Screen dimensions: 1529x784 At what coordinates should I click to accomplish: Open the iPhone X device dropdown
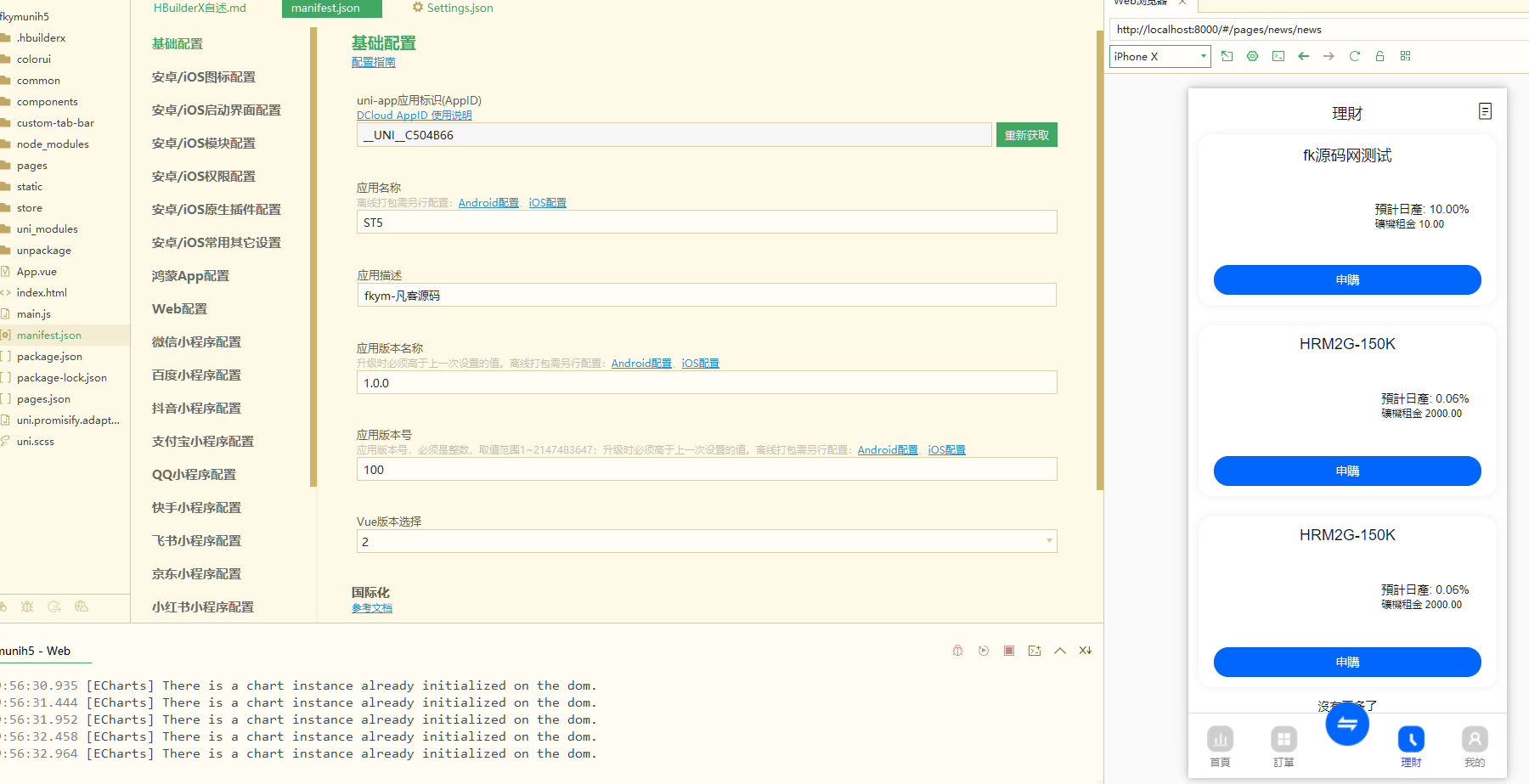pyautogui.click(x=1159, y=57)
